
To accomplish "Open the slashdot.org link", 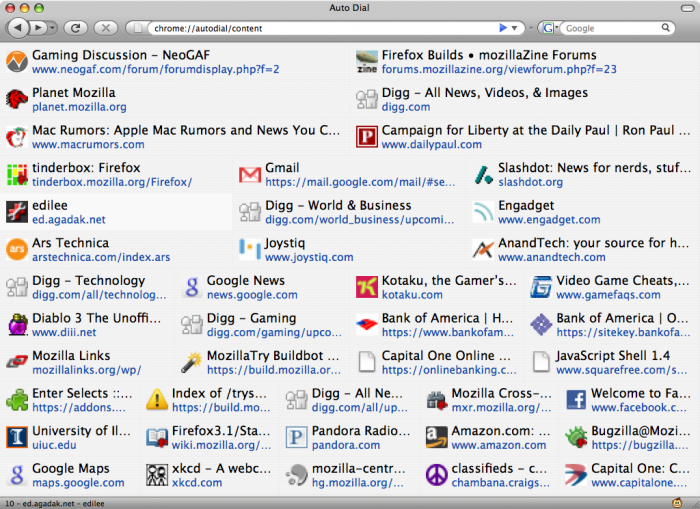I will 530,182.
